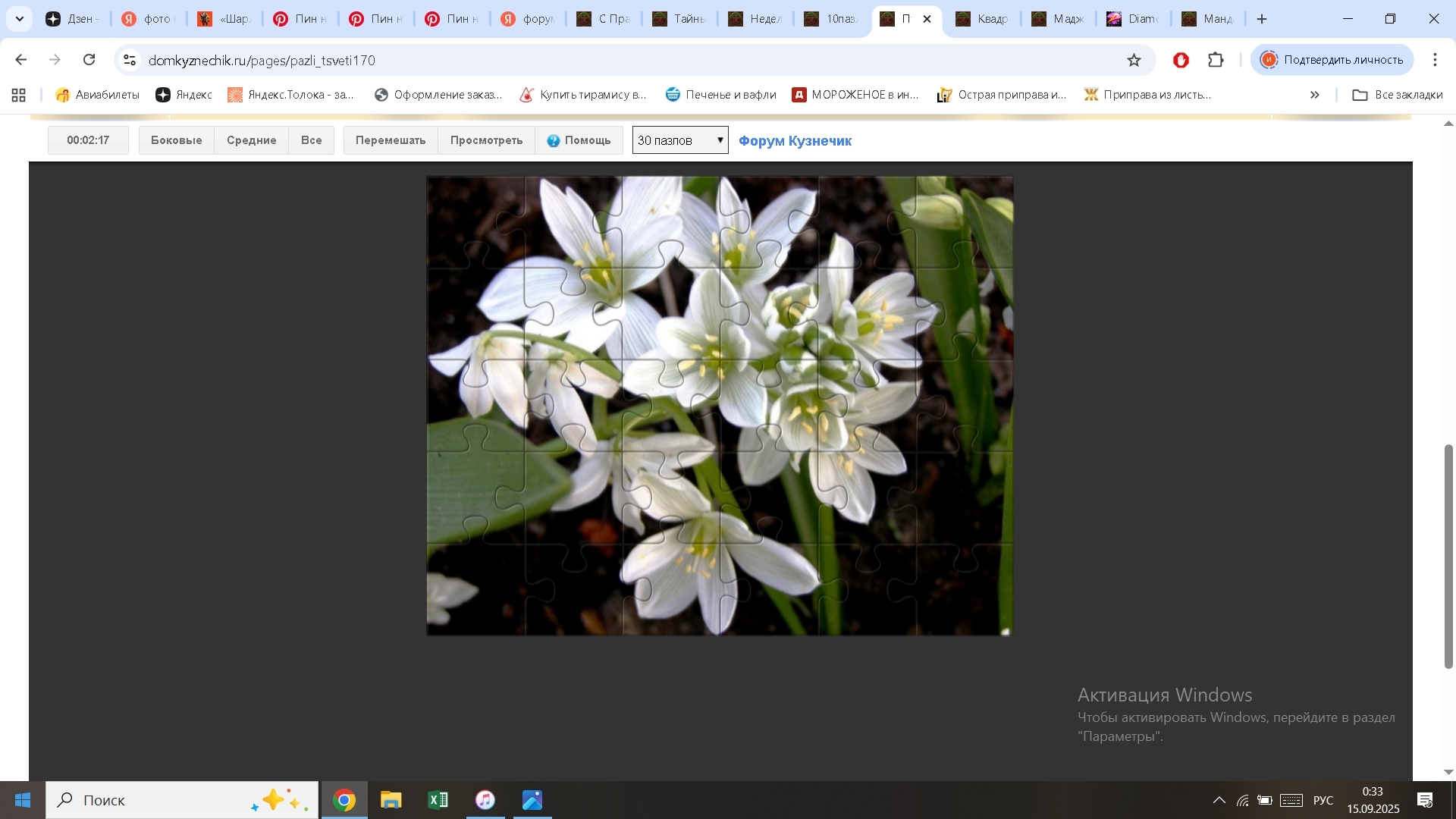
Task: Shuffle the puzzle with Перемешать
Action: pyautogui.click(x=391, y=140)
